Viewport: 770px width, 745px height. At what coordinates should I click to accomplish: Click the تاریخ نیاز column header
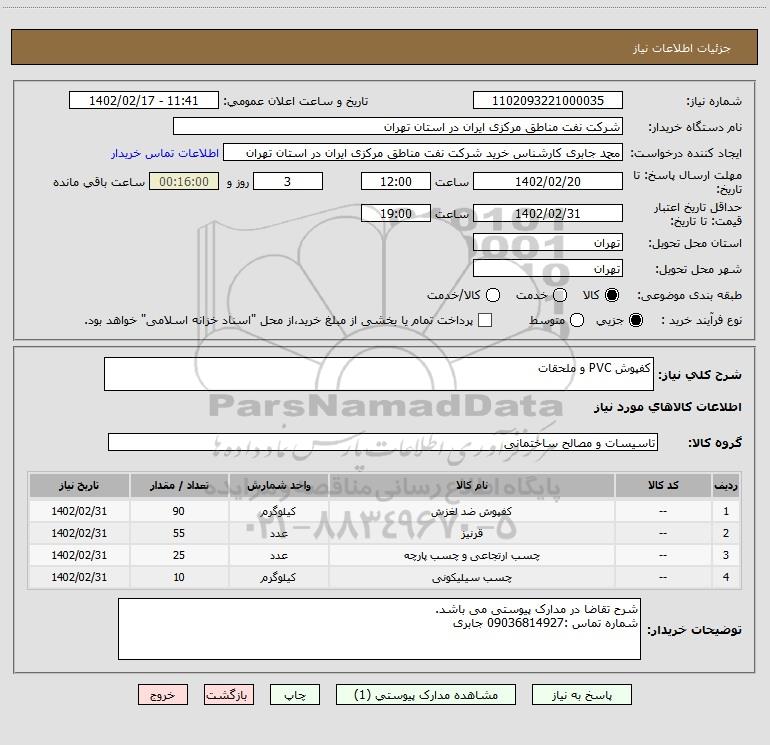pyautogui.click(x=79, y=485)
